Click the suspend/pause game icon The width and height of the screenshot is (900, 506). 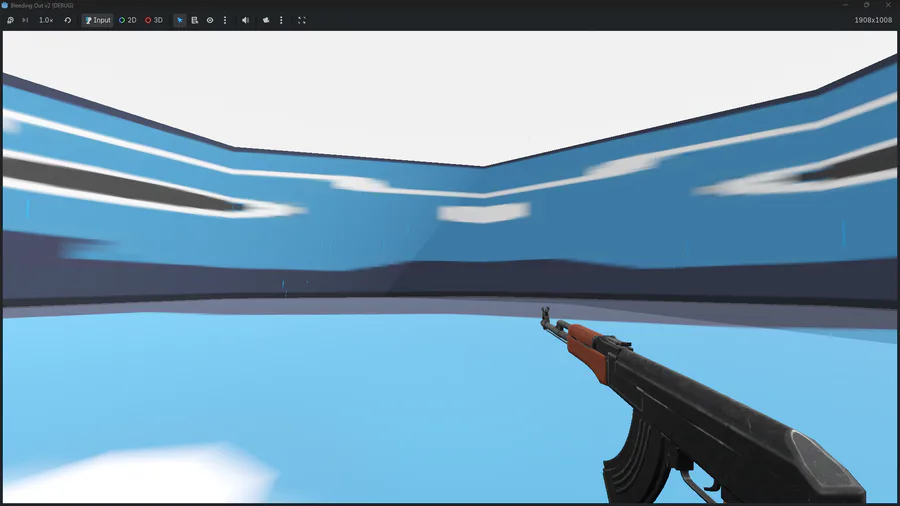[x=10, y=20]
